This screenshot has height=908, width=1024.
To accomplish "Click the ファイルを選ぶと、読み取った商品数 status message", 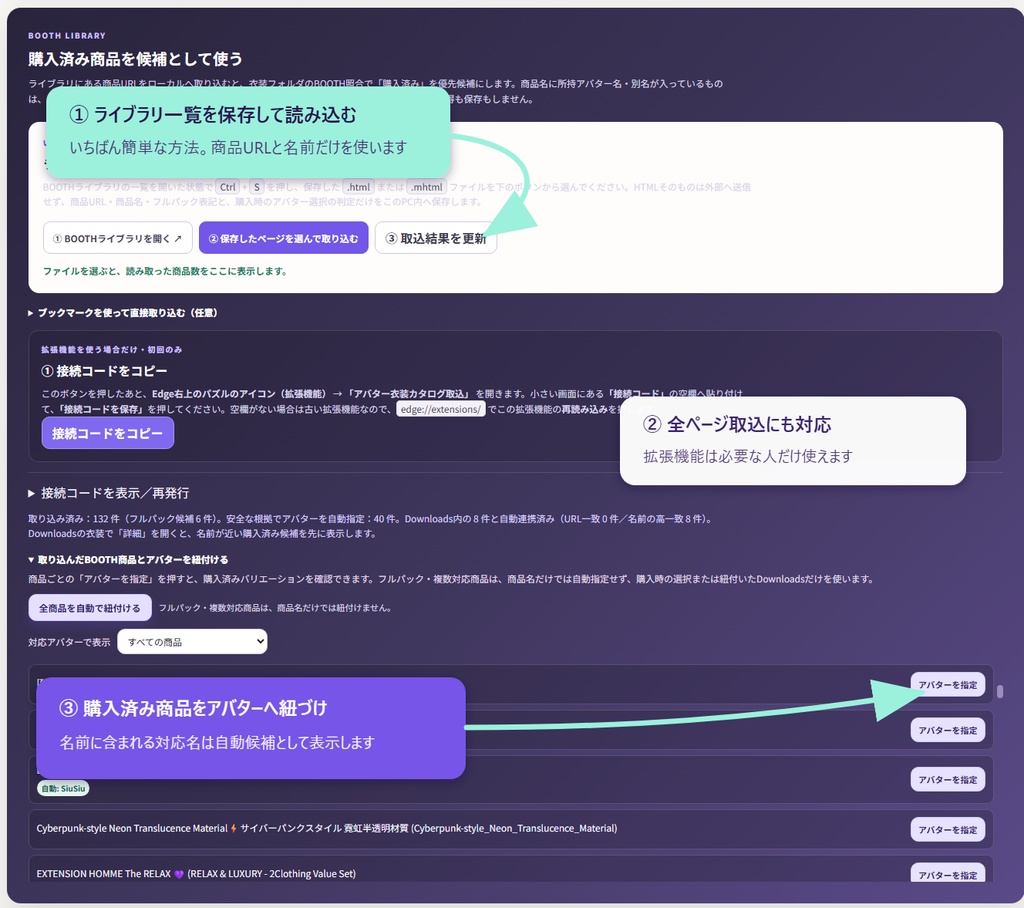I will tap(165, 271).
